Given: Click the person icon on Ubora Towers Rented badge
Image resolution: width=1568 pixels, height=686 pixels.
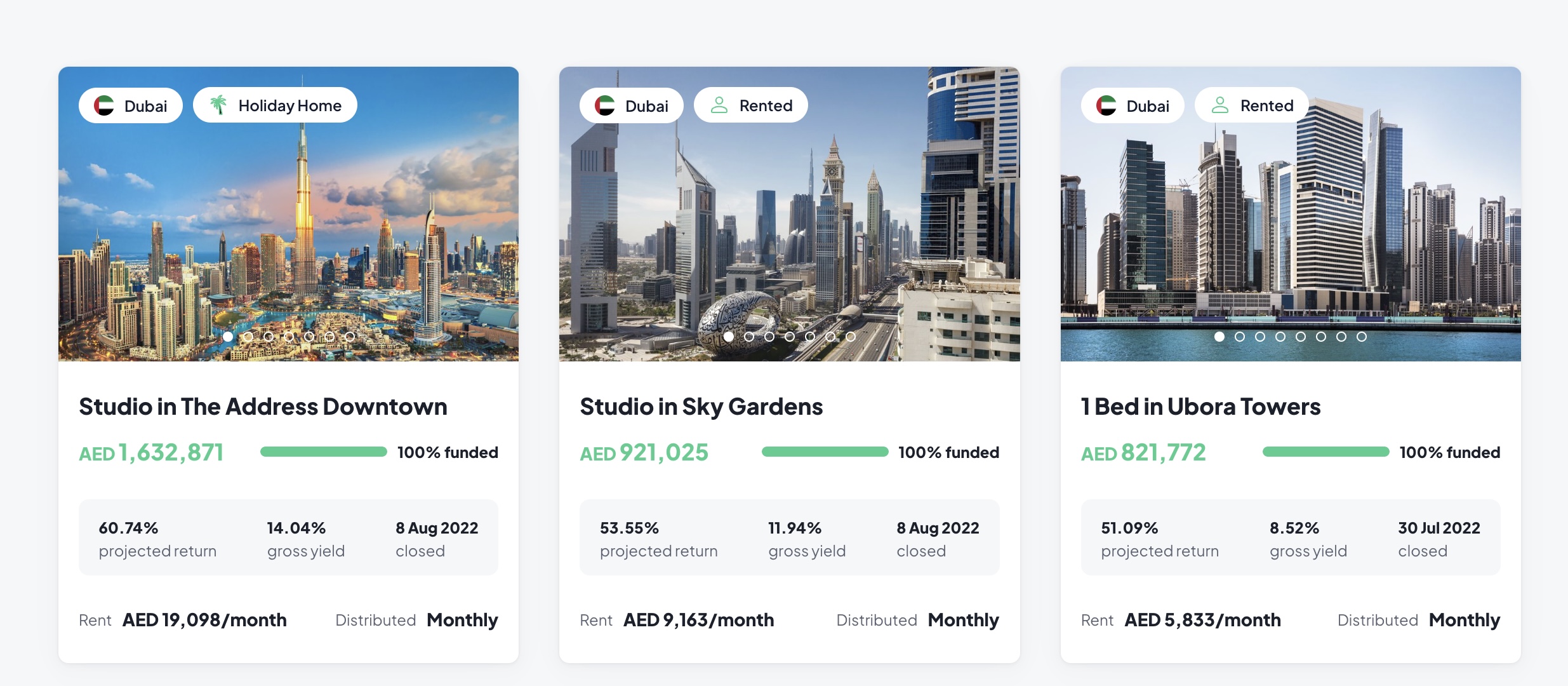Looking at the screenshot, I should 1219,105.
